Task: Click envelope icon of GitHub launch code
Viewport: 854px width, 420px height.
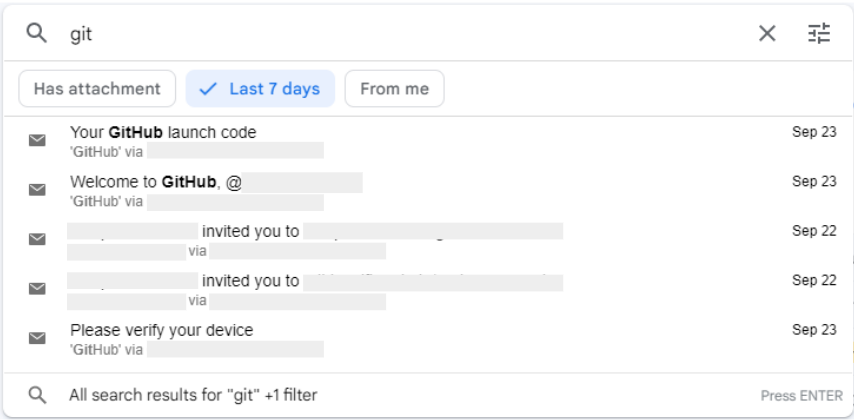Action: (x=37, y=141)
